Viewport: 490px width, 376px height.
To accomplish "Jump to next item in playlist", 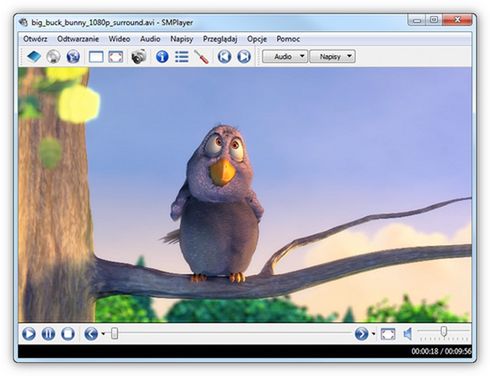I will [244, 56].
